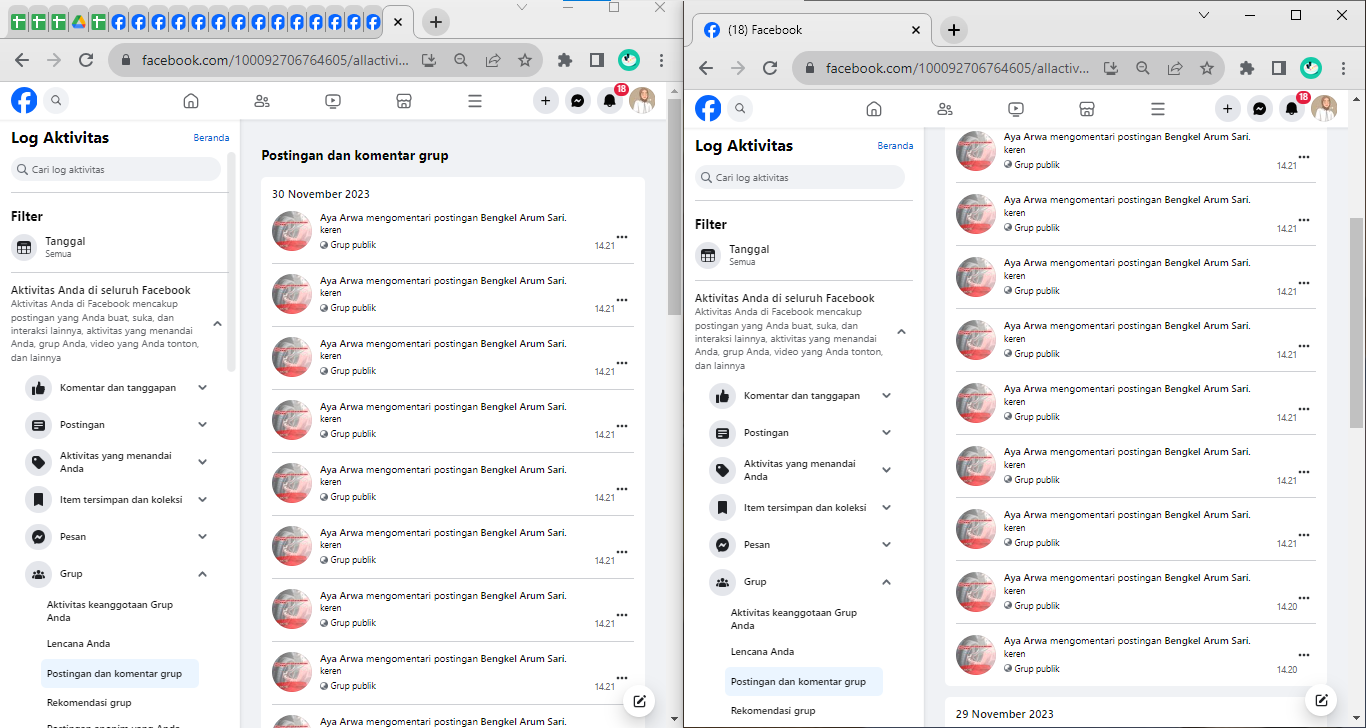Go back in right browser window
The height and width of the screenshot is (728, 1366).
click(706, 68)
